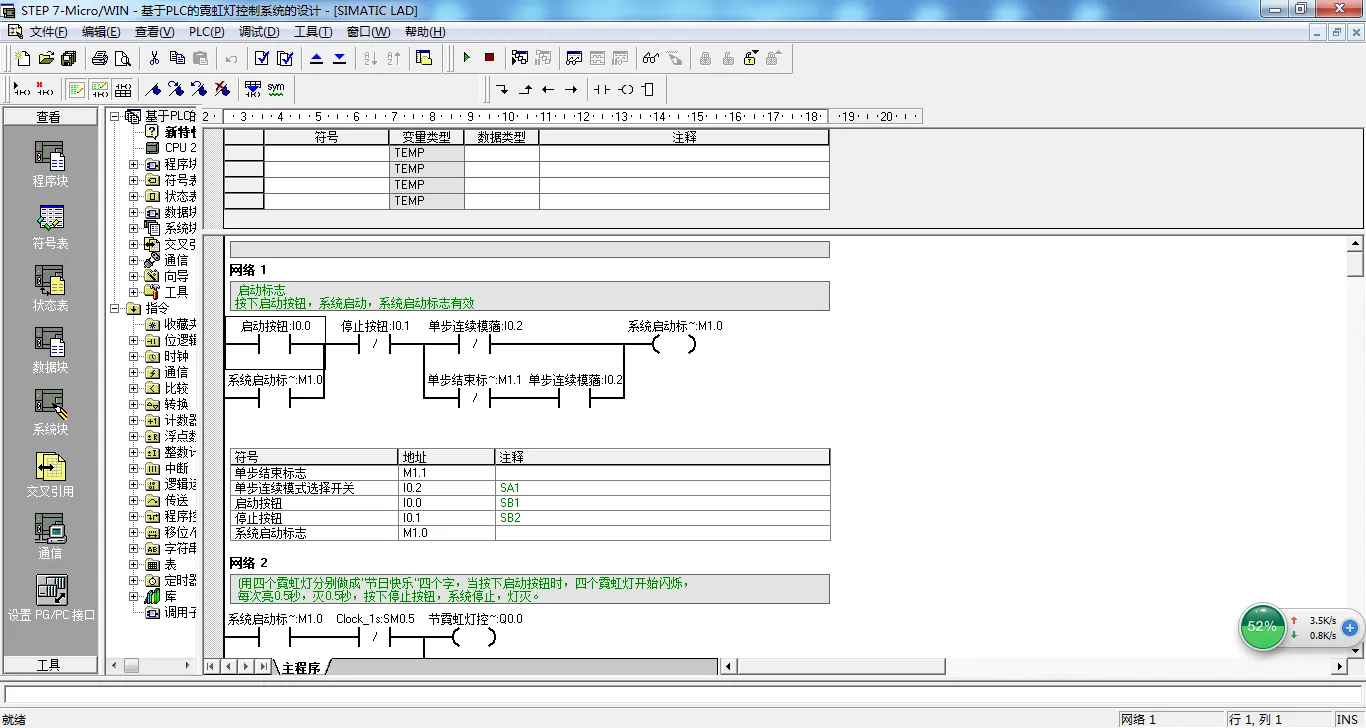The width and height of the screenshot is (1366, 728).
Task: Click the SB1 comment cell in the symbol table
Action: click(x=662, y=503)
